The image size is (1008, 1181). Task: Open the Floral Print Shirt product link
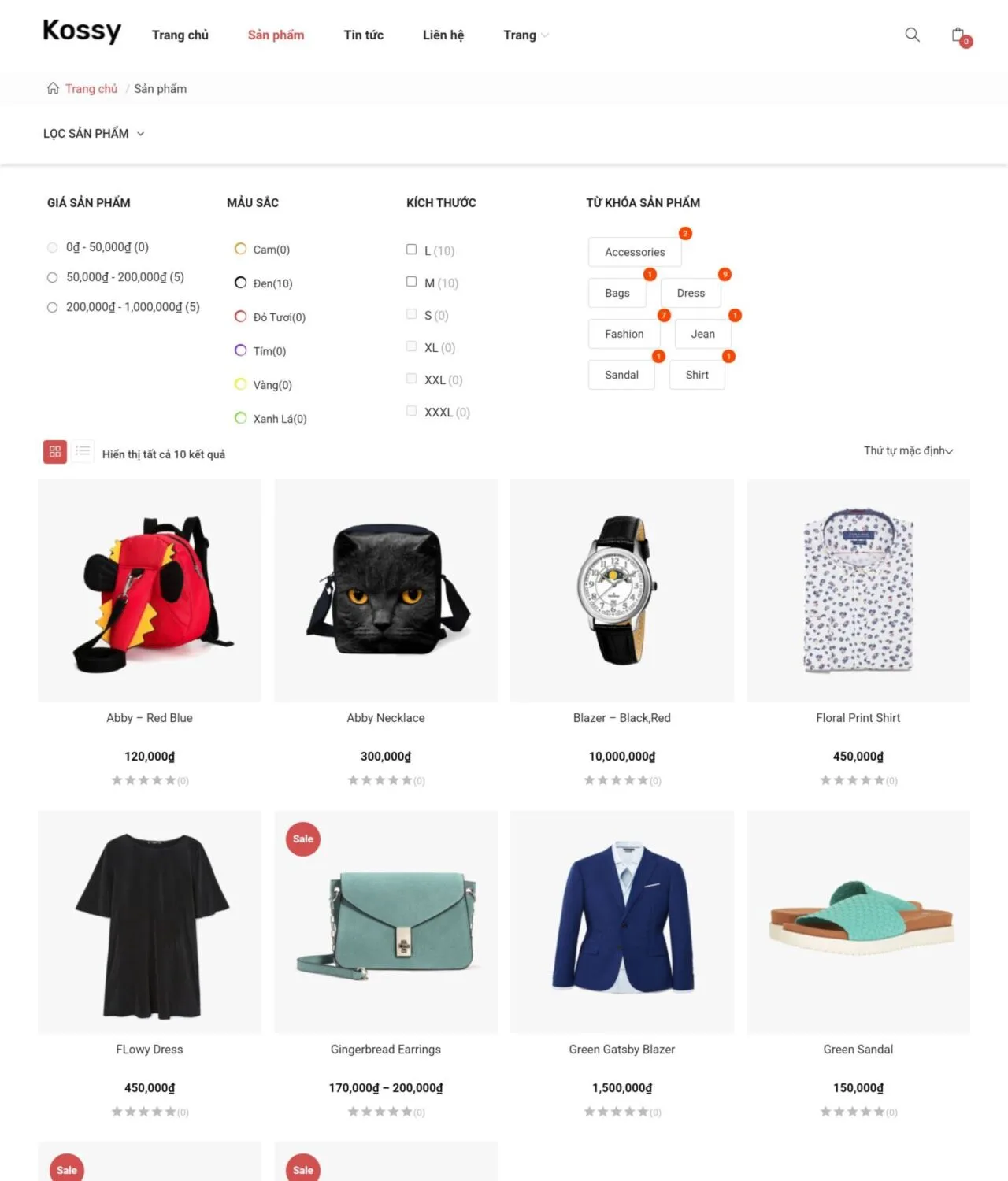click(858, 718)
